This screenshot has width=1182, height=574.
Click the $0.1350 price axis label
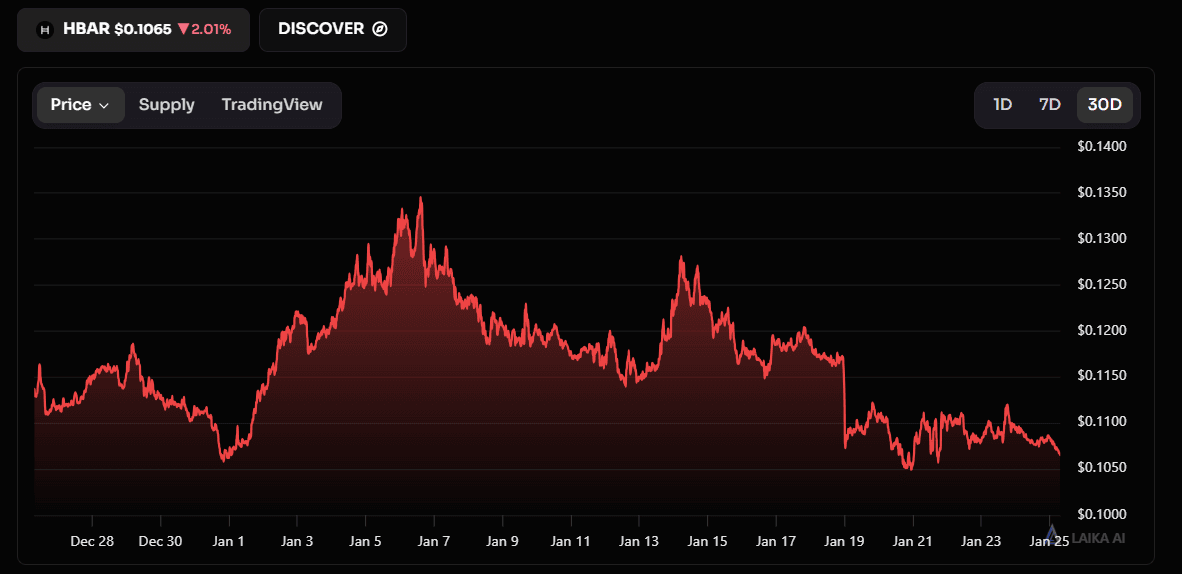[x=1102, y=193]
